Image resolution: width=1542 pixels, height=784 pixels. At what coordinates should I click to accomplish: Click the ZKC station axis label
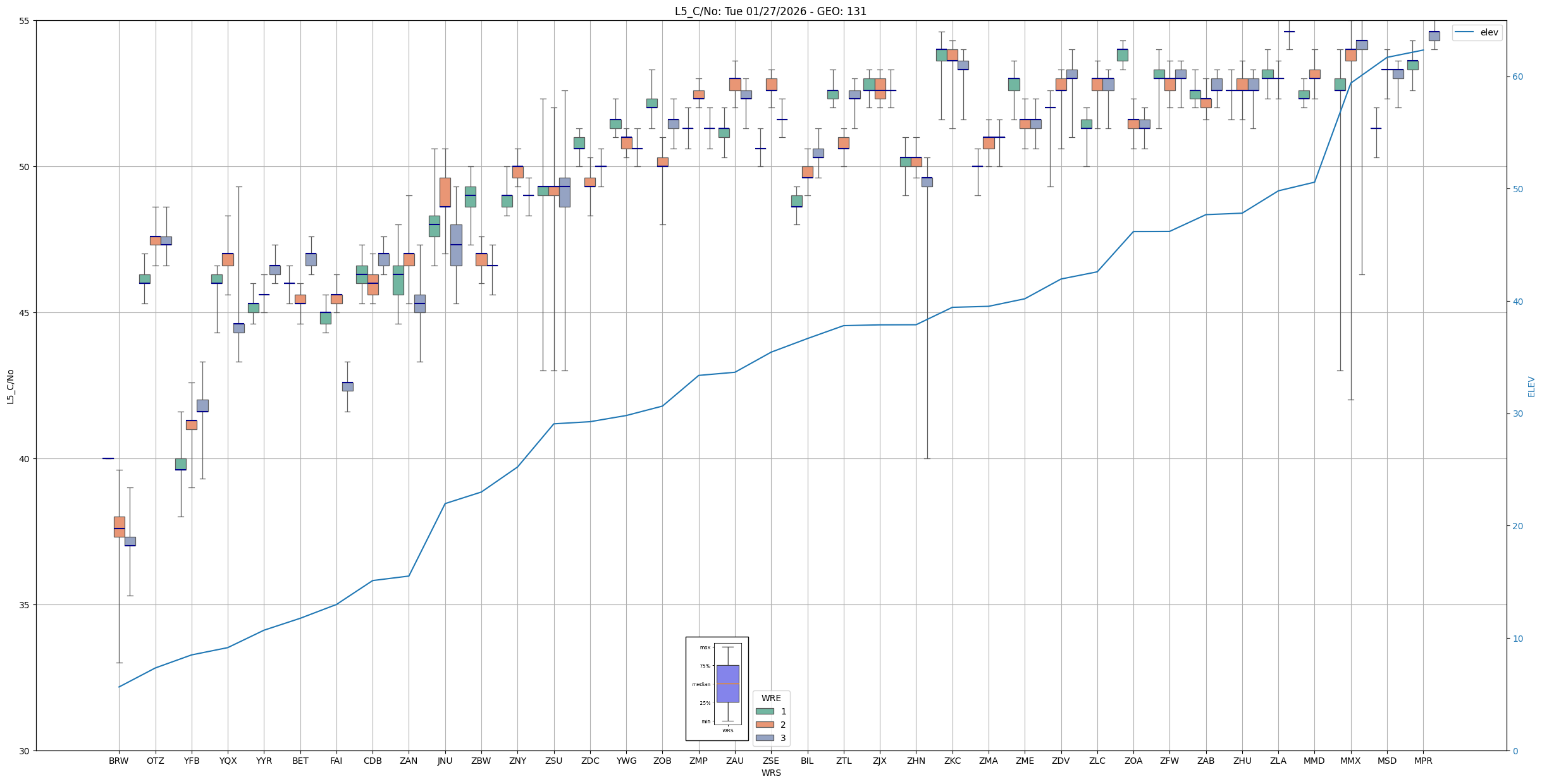point(952,761)
